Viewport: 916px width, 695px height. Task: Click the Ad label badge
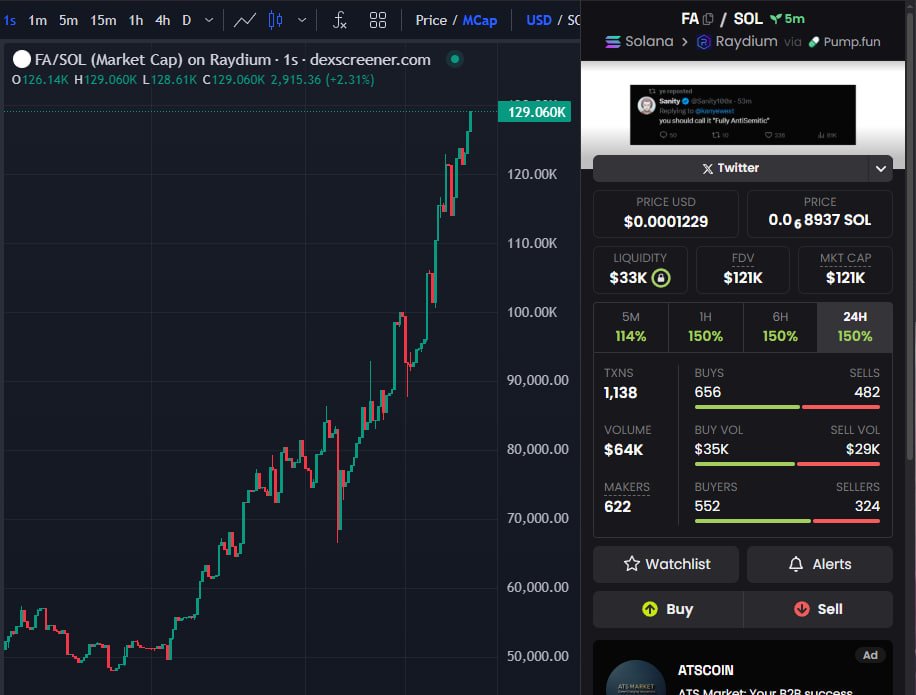click(870, 655)
